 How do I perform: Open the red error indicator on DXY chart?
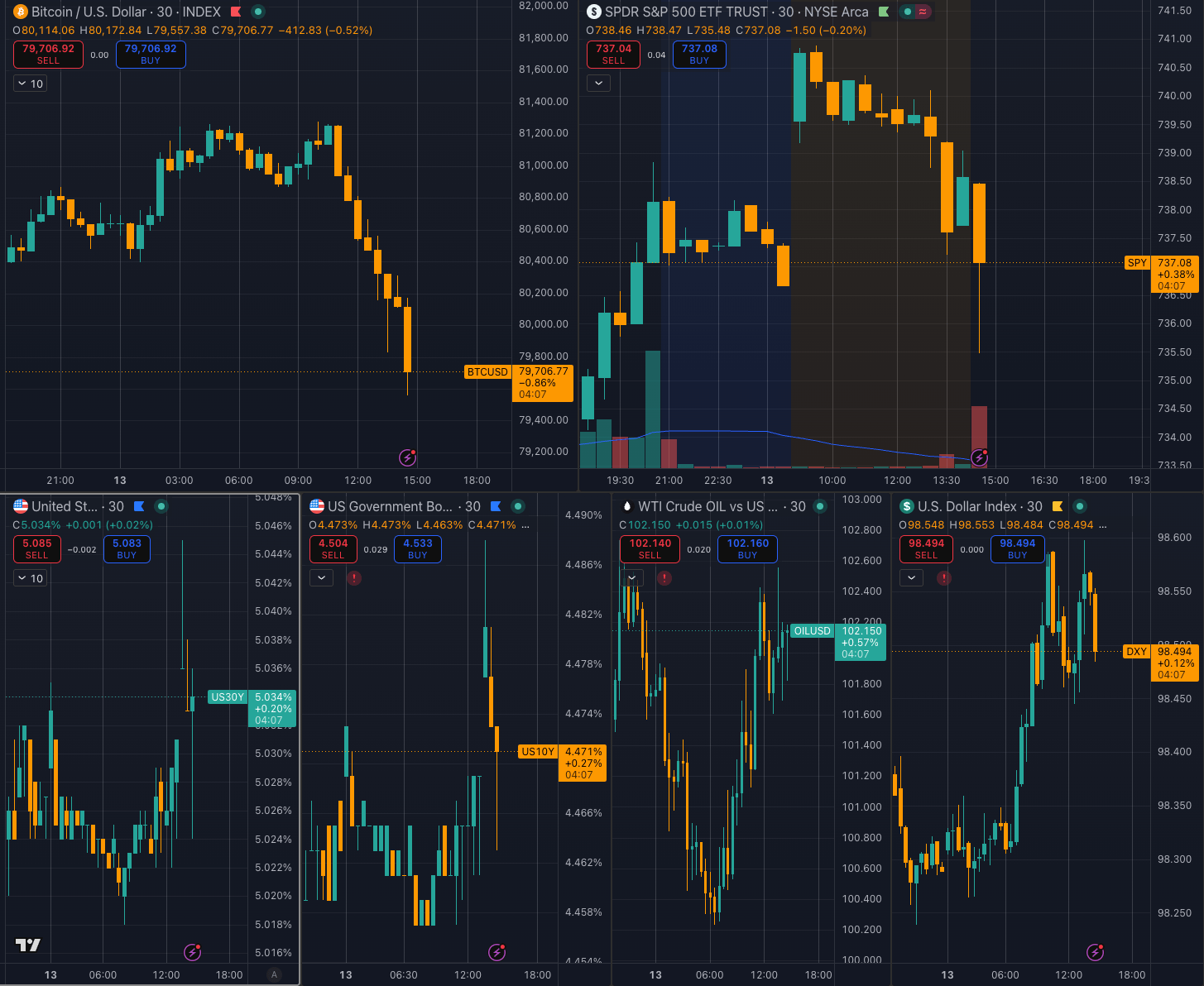944,577
